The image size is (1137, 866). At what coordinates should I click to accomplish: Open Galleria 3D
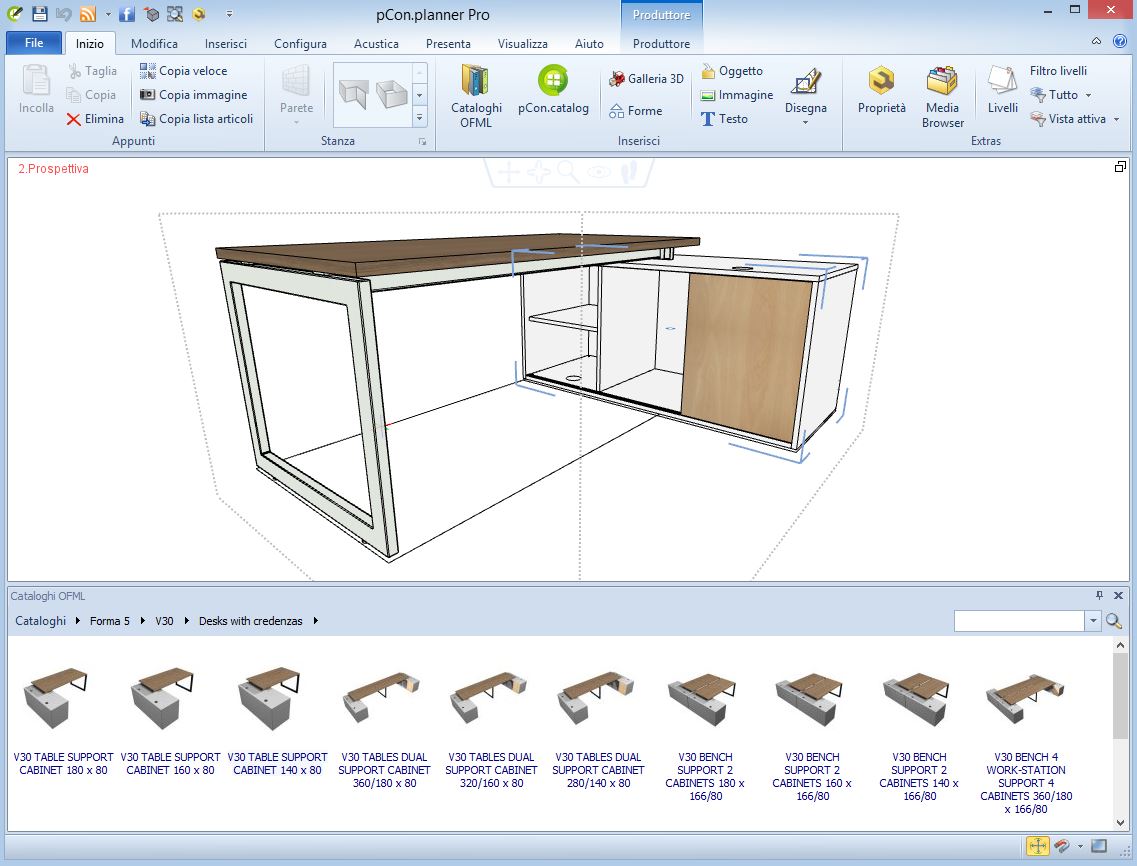tap(646, 79)
